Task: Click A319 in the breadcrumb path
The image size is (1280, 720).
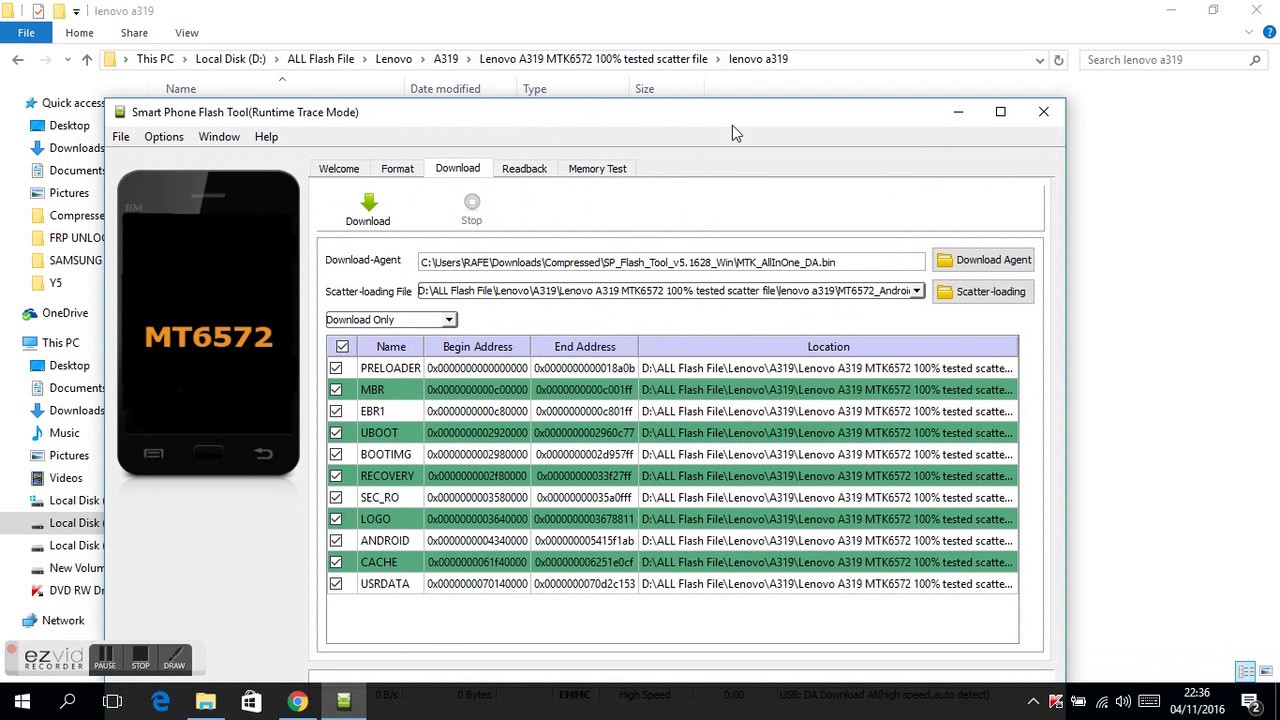Action: 446,59
